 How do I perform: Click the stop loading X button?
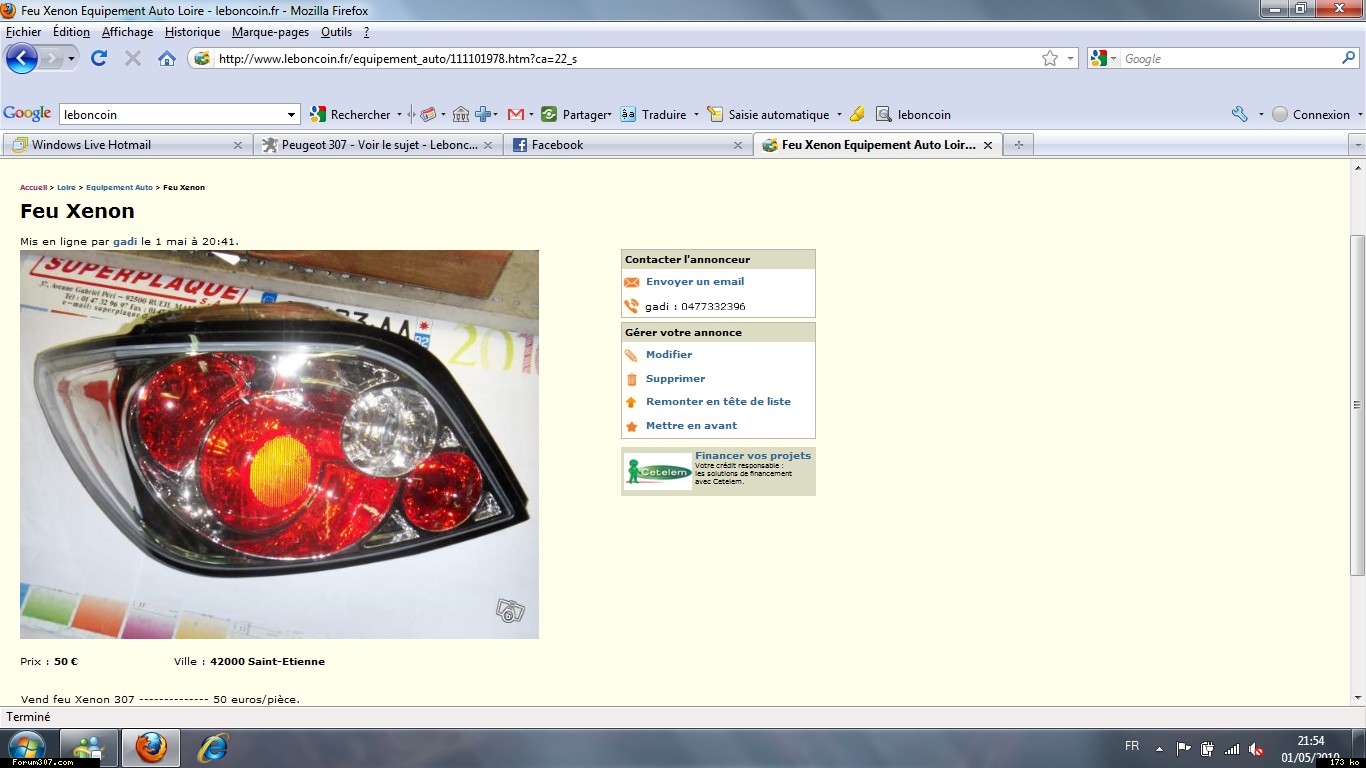tap(132, 59)
